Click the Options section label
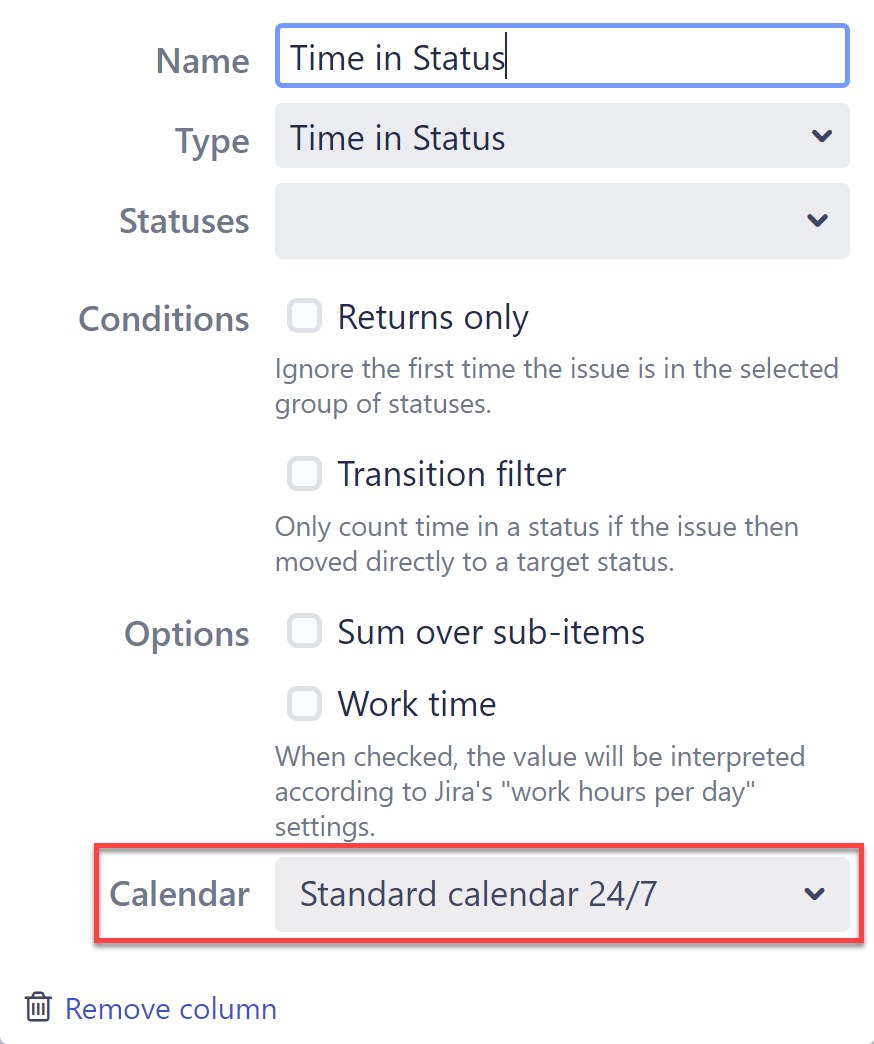This screenshot has width=874, height=1044. 186,633
